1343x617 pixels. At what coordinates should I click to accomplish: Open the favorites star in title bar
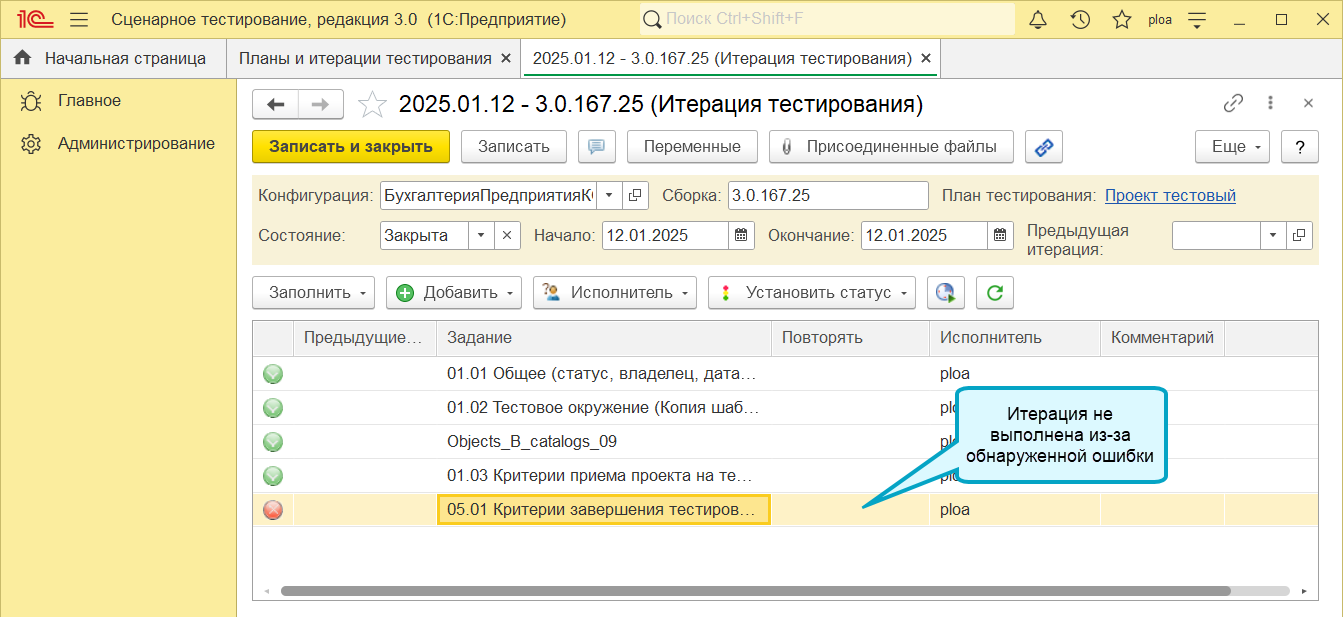tap(1122, 19)
